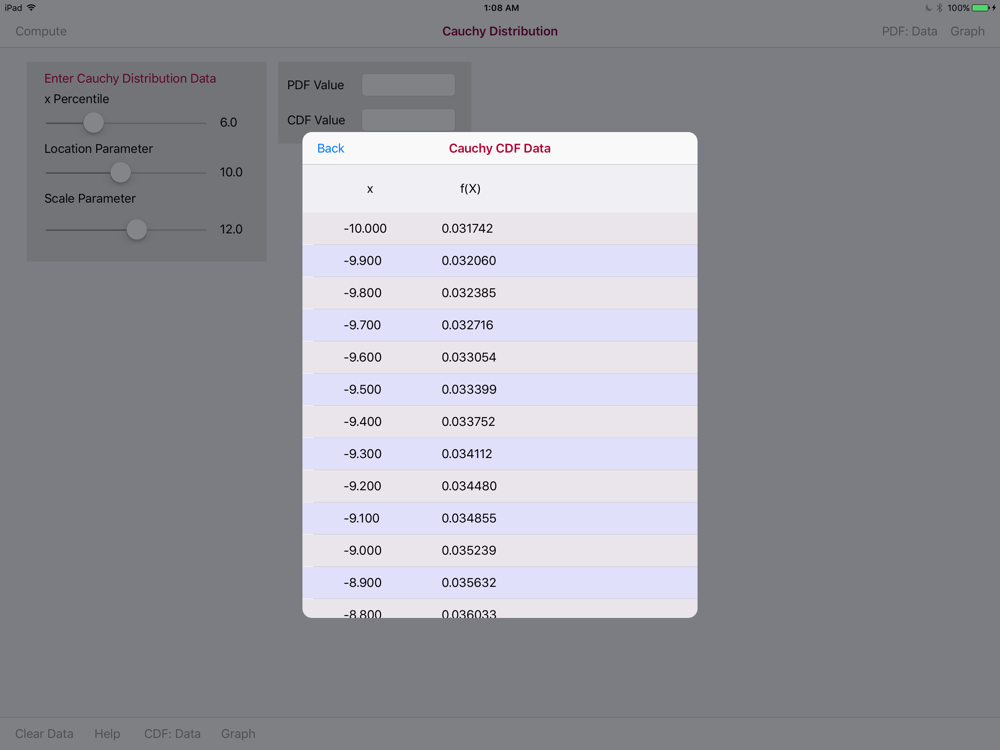Select the x value -9.300 cell

pos(362,453)
